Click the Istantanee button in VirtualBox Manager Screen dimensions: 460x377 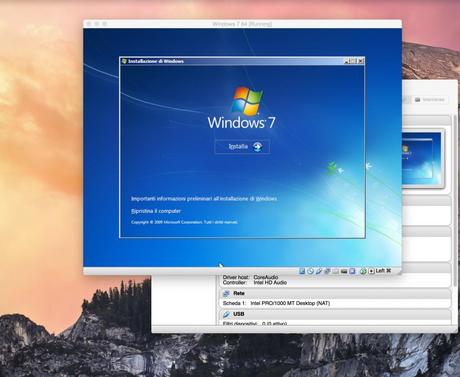click(430, 100)
